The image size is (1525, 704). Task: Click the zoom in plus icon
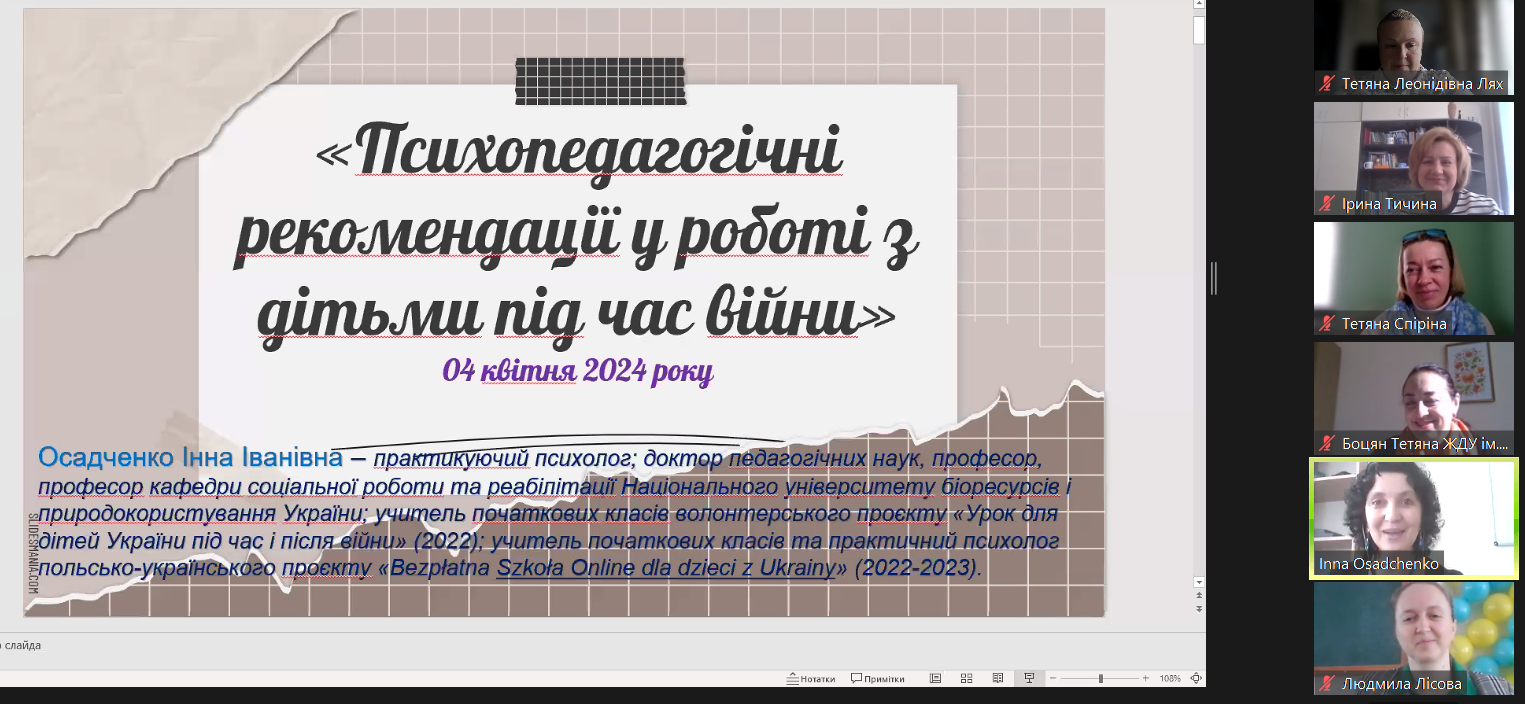1146,678
